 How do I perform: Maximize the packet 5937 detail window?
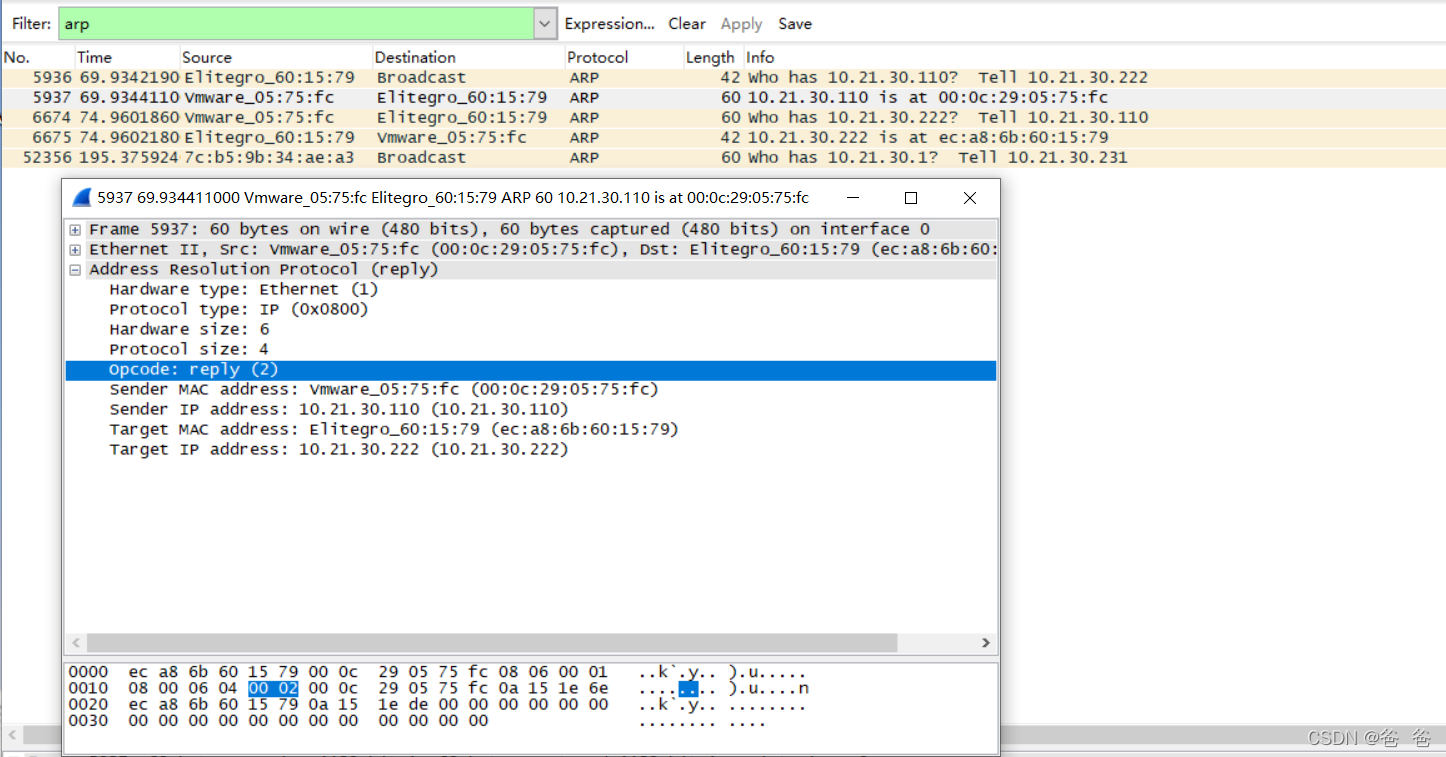(x=911, y=198)
